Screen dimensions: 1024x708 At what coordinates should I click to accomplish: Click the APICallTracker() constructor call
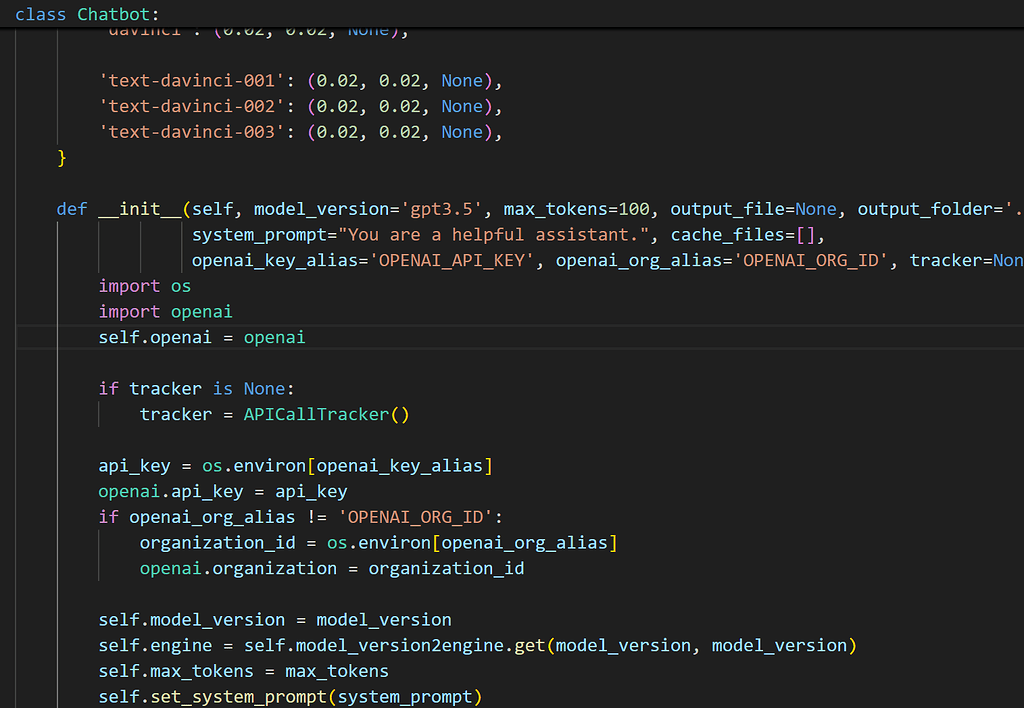[327, 414]
